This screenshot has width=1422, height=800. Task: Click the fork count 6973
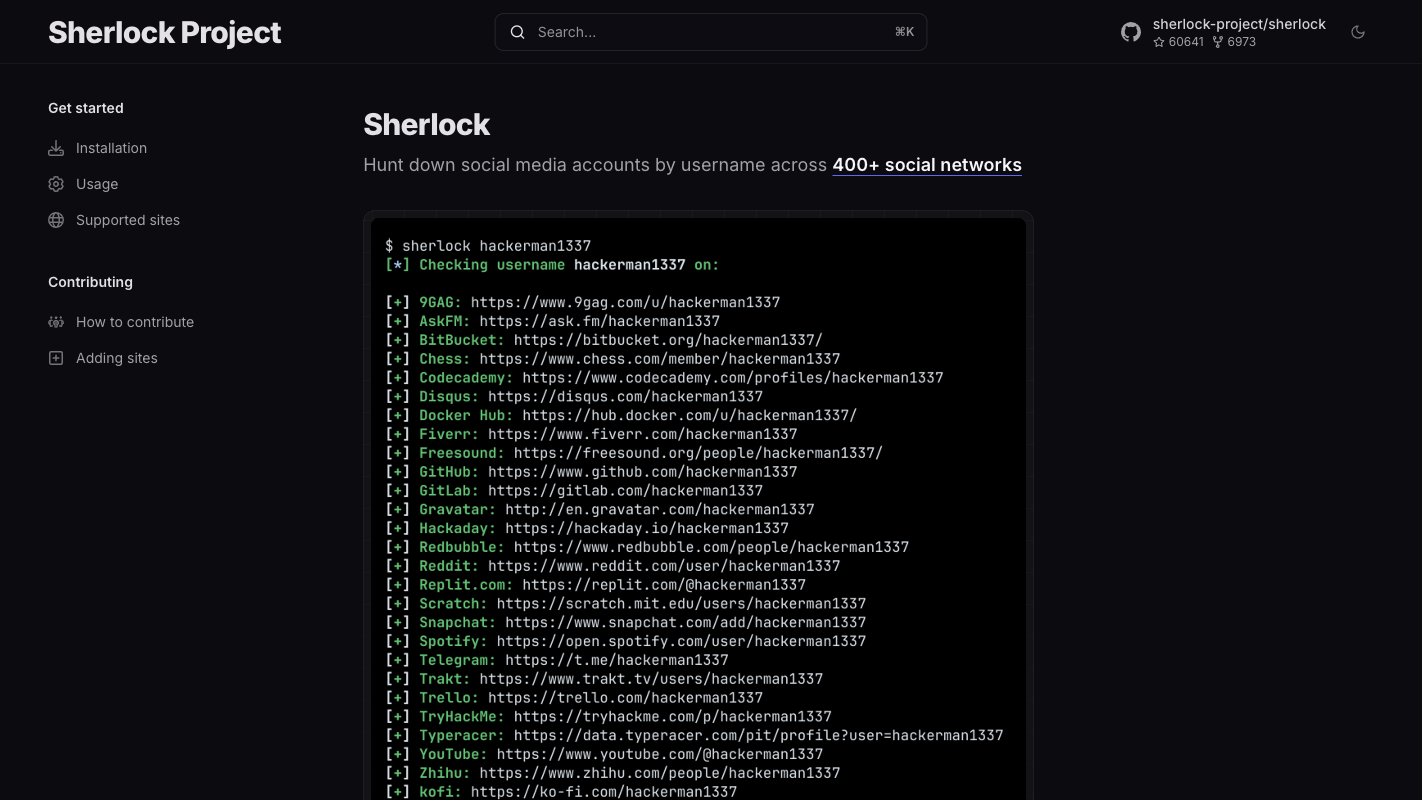point(1234,42)
